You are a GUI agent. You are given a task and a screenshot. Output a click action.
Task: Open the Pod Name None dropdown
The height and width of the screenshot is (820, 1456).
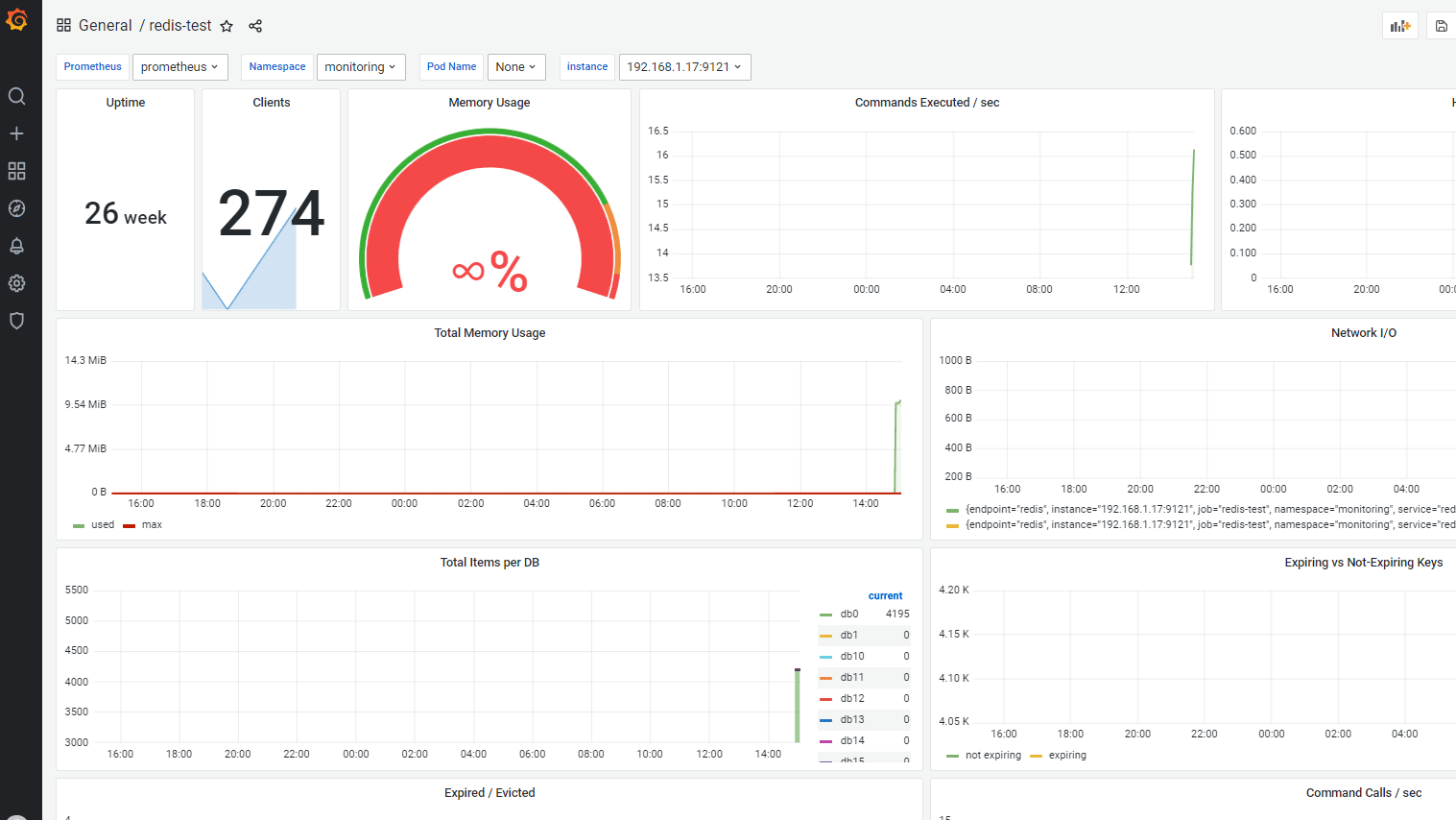click(516, 67)
